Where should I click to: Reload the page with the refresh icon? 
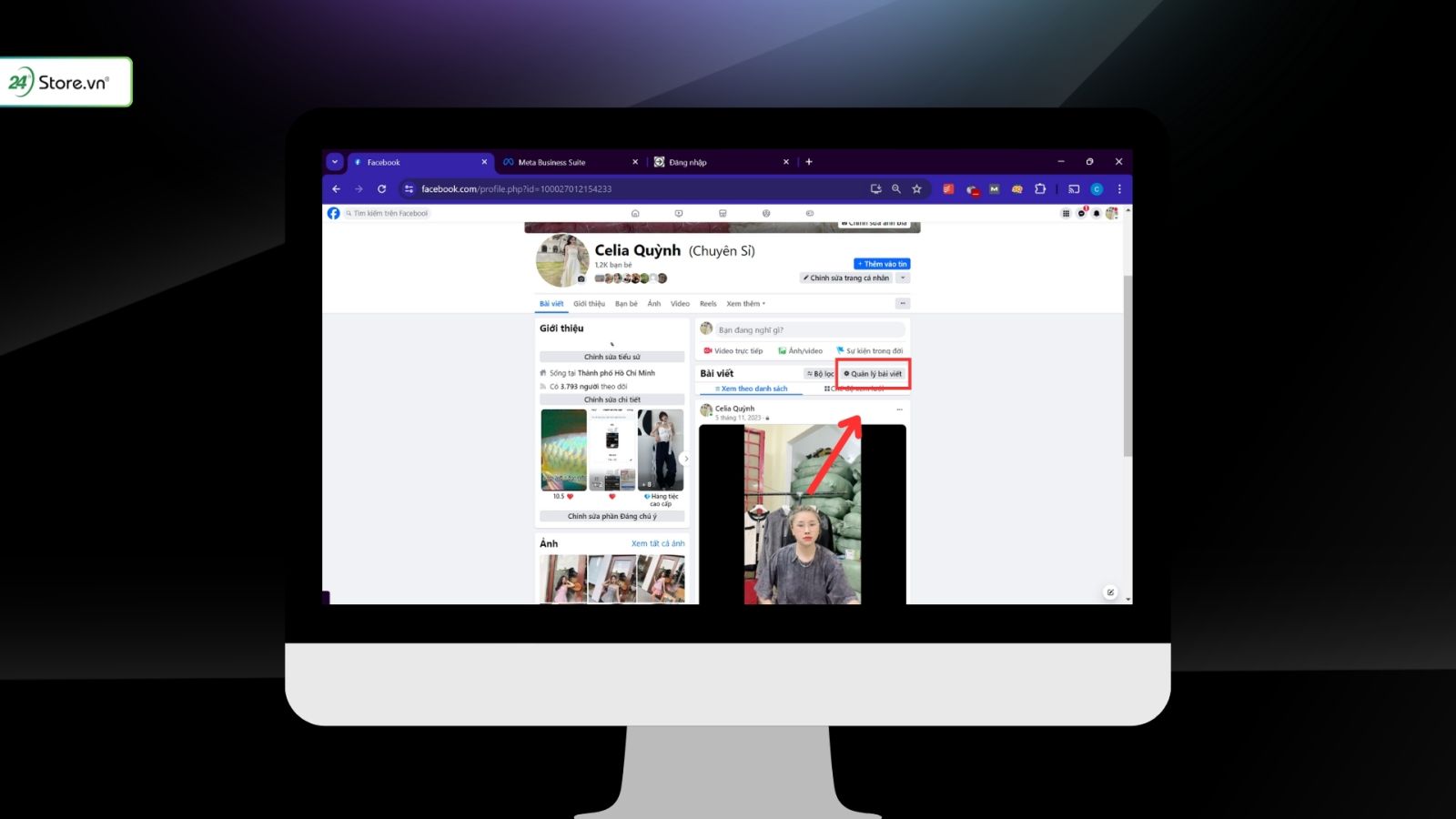(x=381, y=188)
